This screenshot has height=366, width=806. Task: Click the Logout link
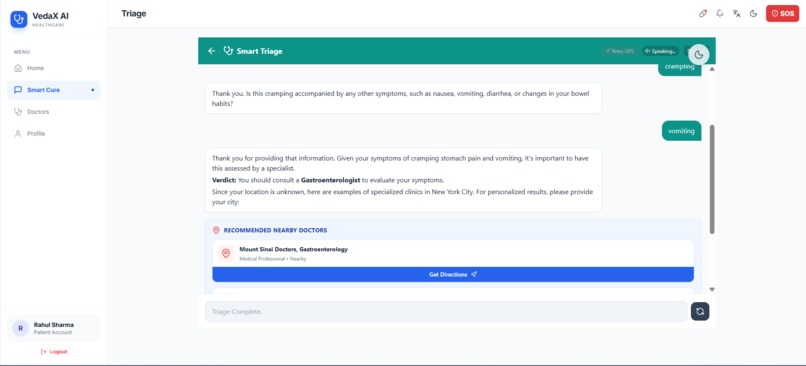click(54, 352)
